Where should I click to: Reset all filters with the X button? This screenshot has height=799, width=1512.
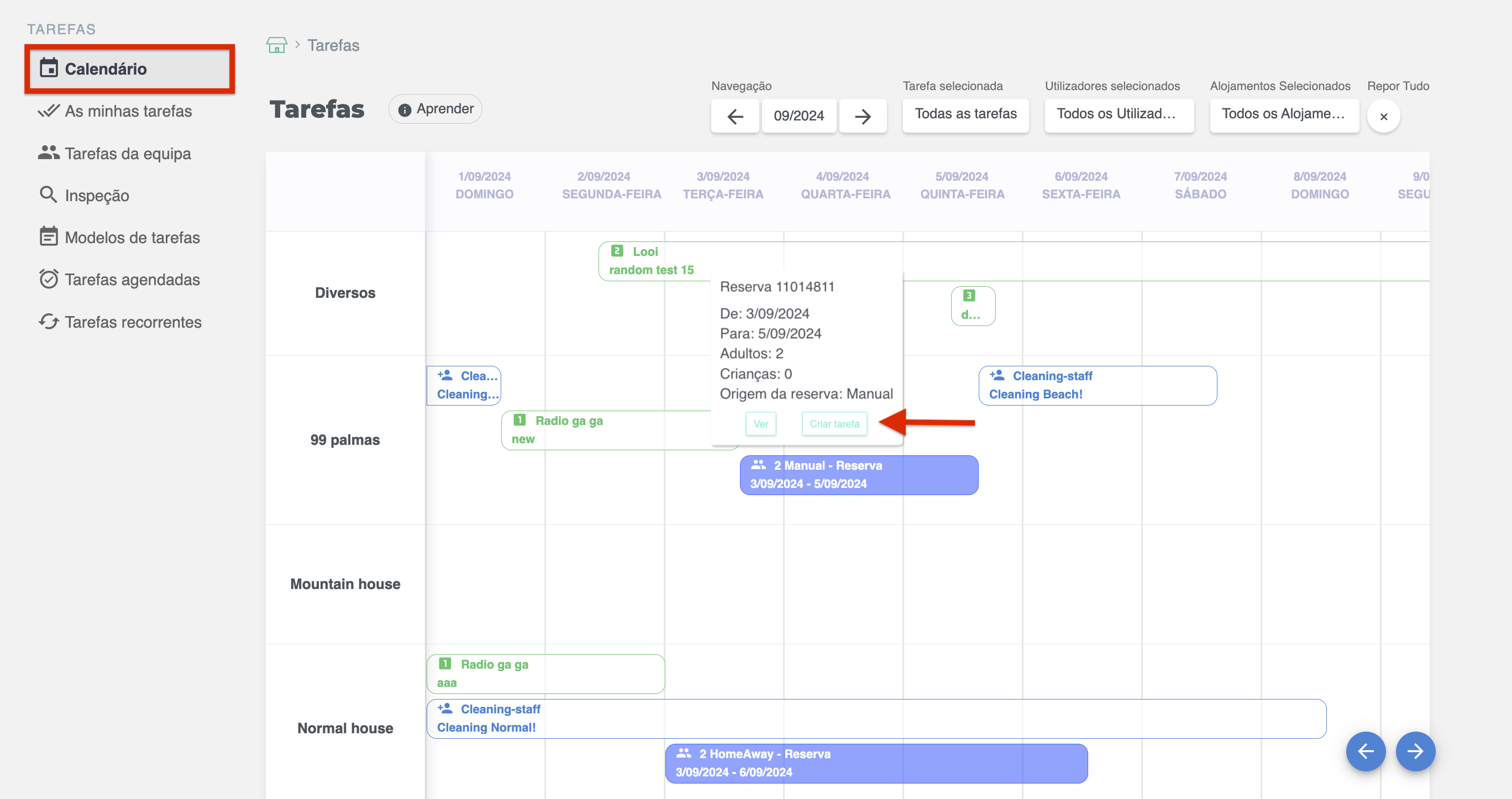1383,116
